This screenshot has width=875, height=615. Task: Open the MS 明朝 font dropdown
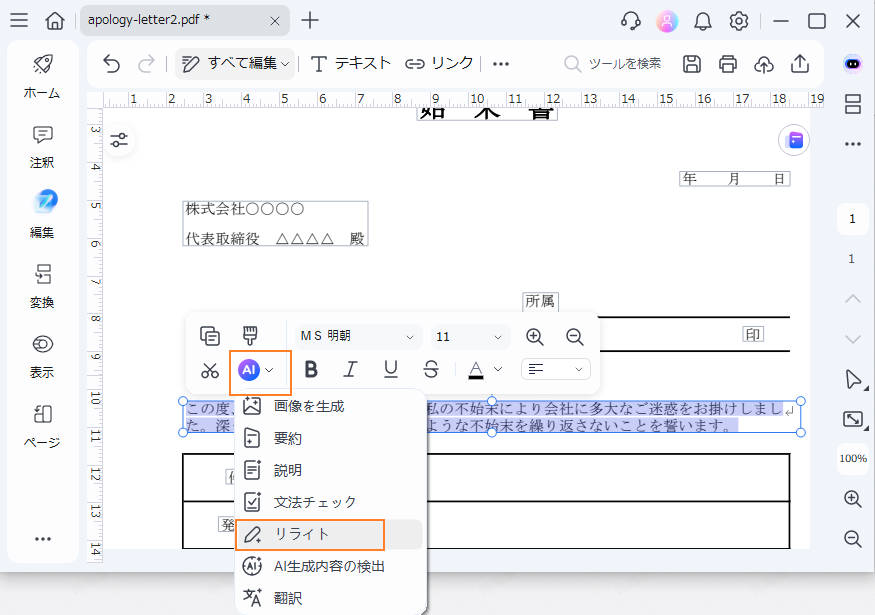pyautogui.click(x=355, y=336)
